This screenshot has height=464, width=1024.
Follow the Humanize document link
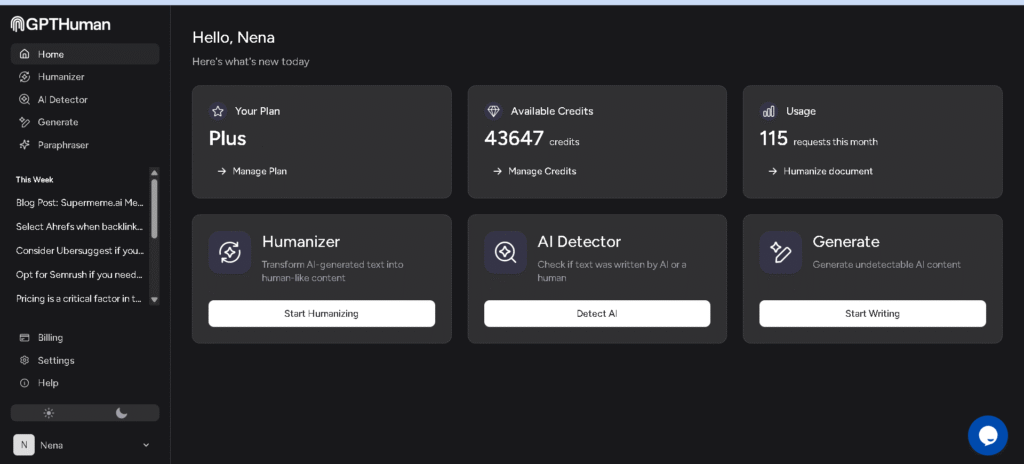(x=827, y=171)
